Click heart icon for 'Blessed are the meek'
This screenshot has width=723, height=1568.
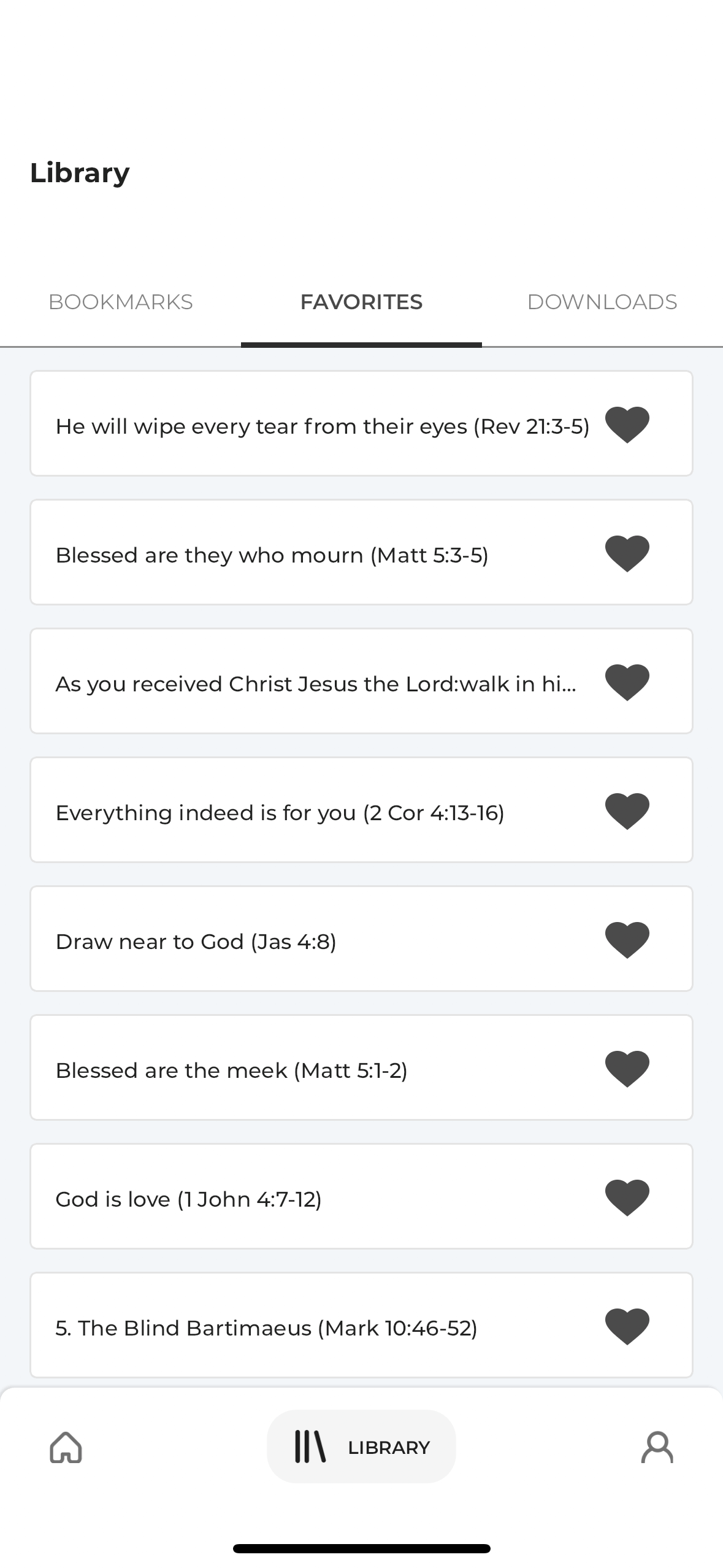pyautogui.click(x=627, y=1069)
